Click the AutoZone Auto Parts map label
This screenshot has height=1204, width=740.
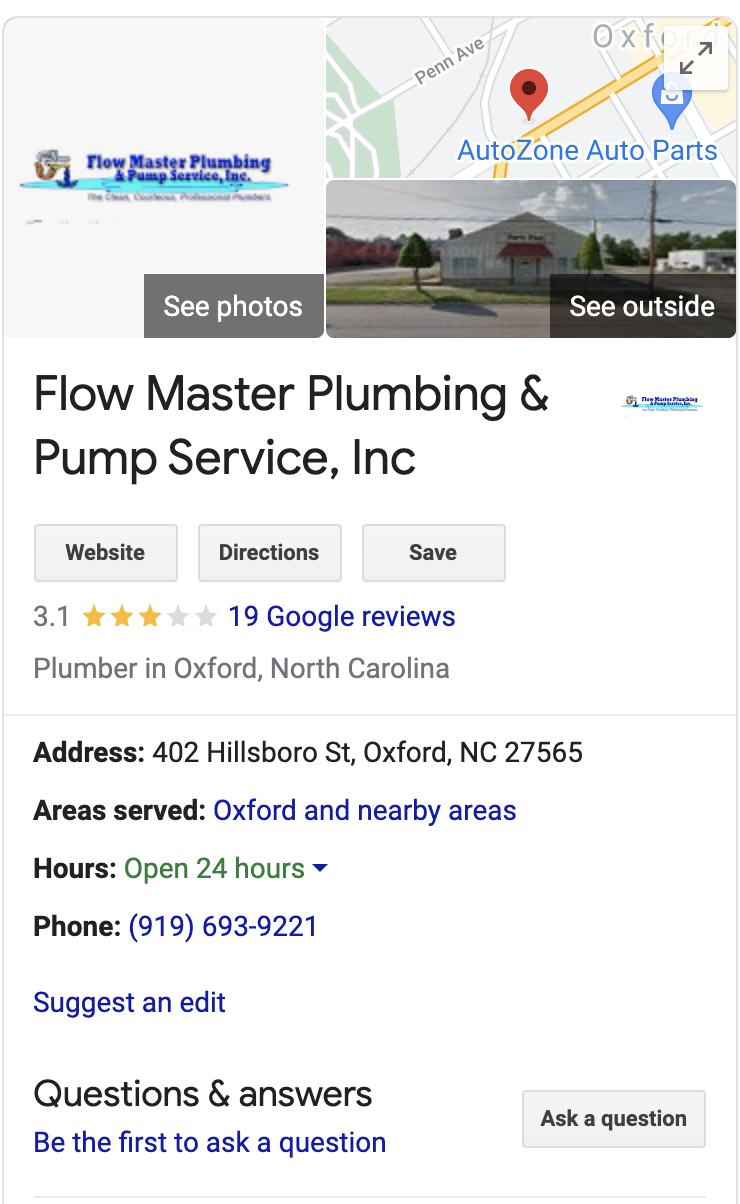point(587,151)
